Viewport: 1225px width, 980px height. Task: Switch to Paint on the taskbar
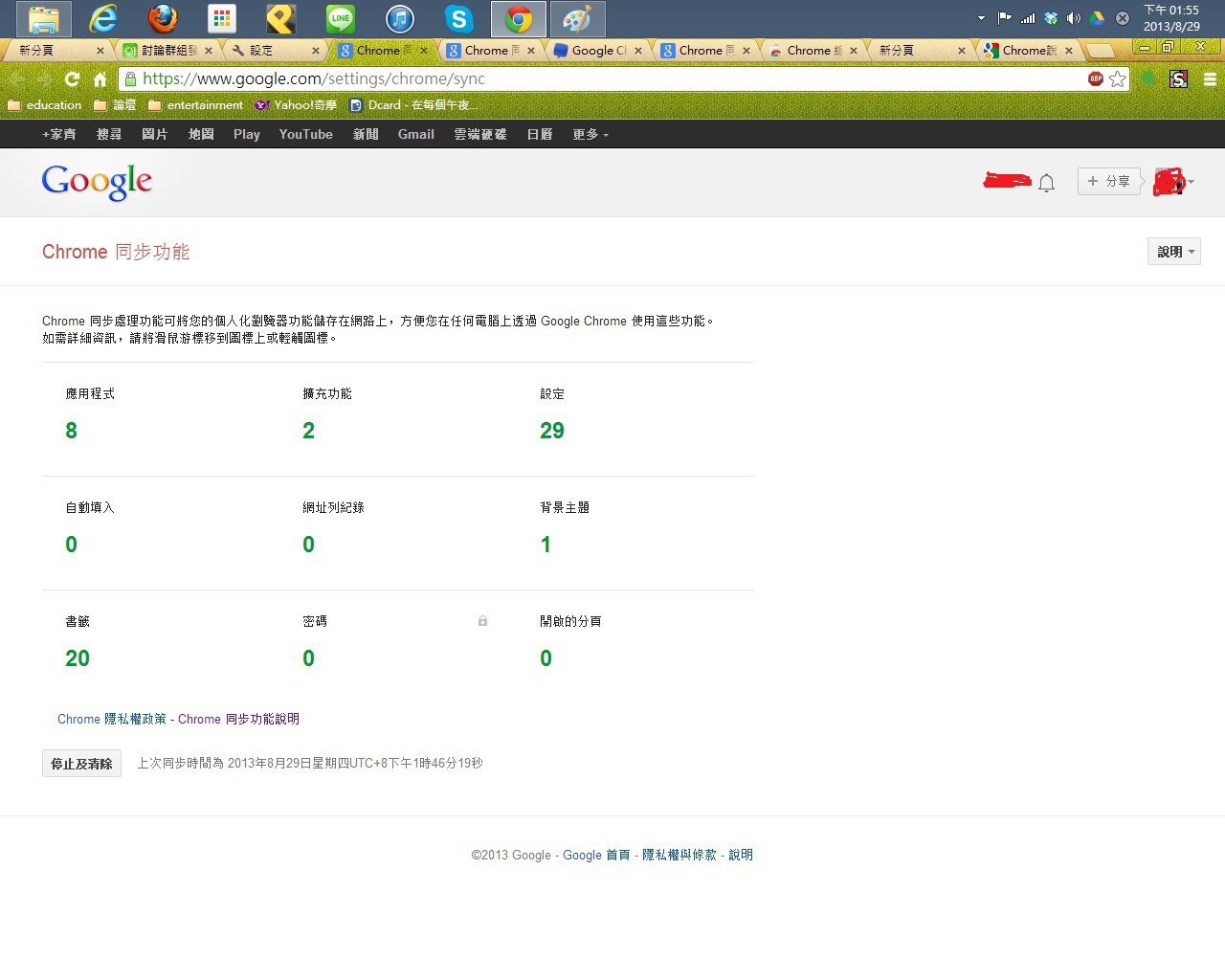coord(577,18)
